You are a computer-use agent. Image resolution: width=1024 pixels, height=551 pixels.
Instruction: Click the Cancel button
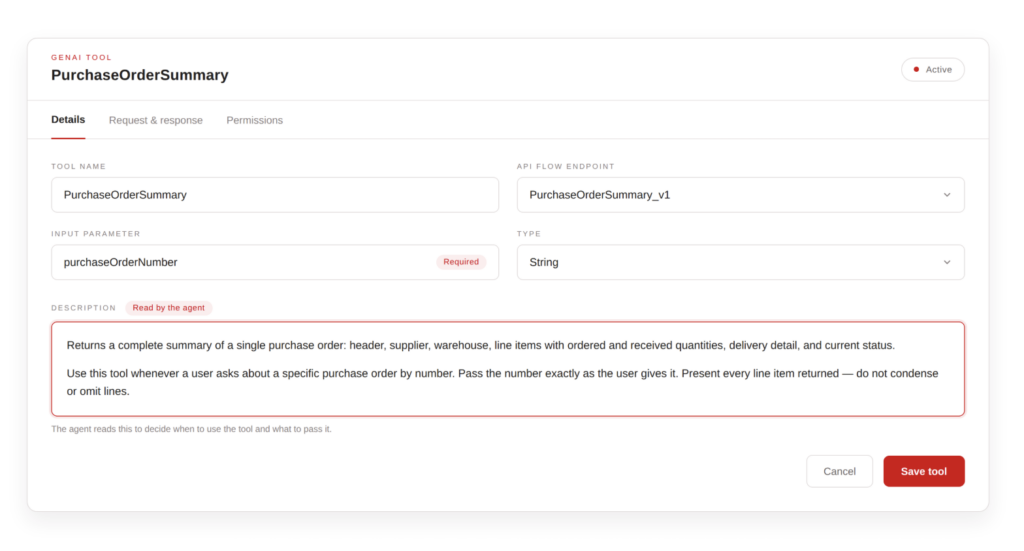[839, 471]
